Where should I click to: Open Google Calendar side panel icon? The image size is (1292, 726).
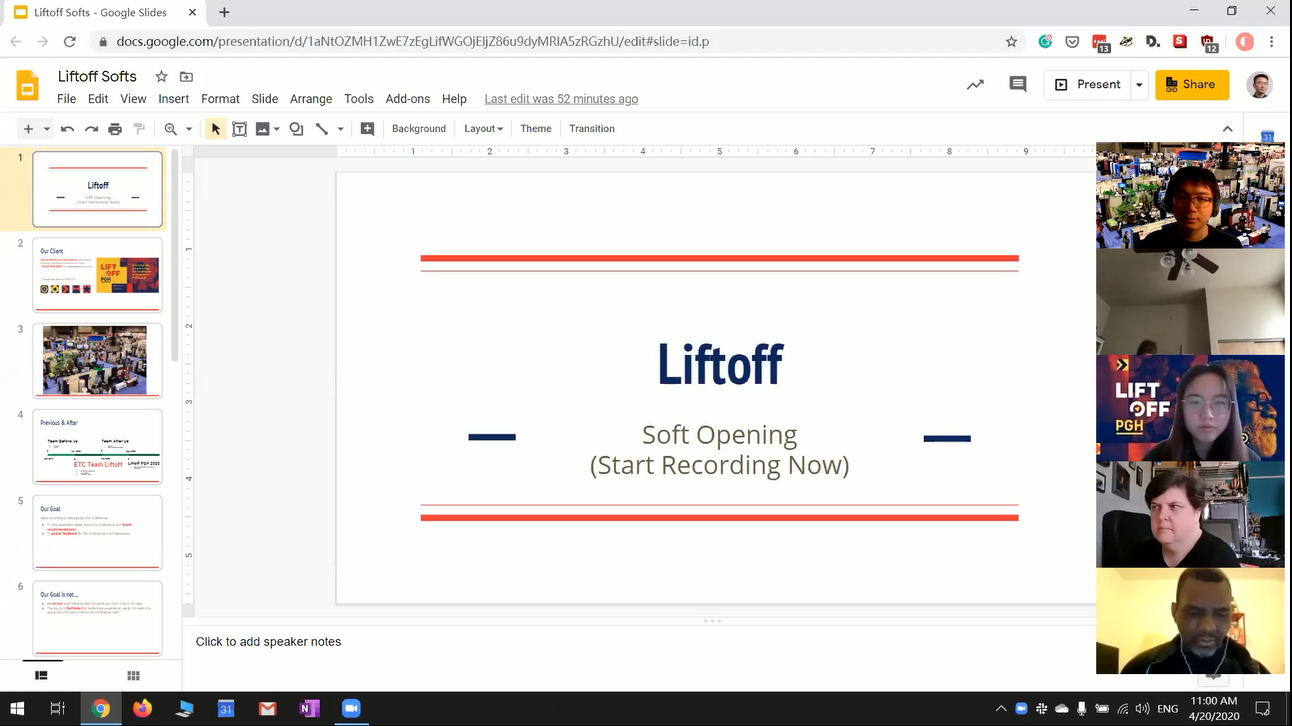point(1267,136)
